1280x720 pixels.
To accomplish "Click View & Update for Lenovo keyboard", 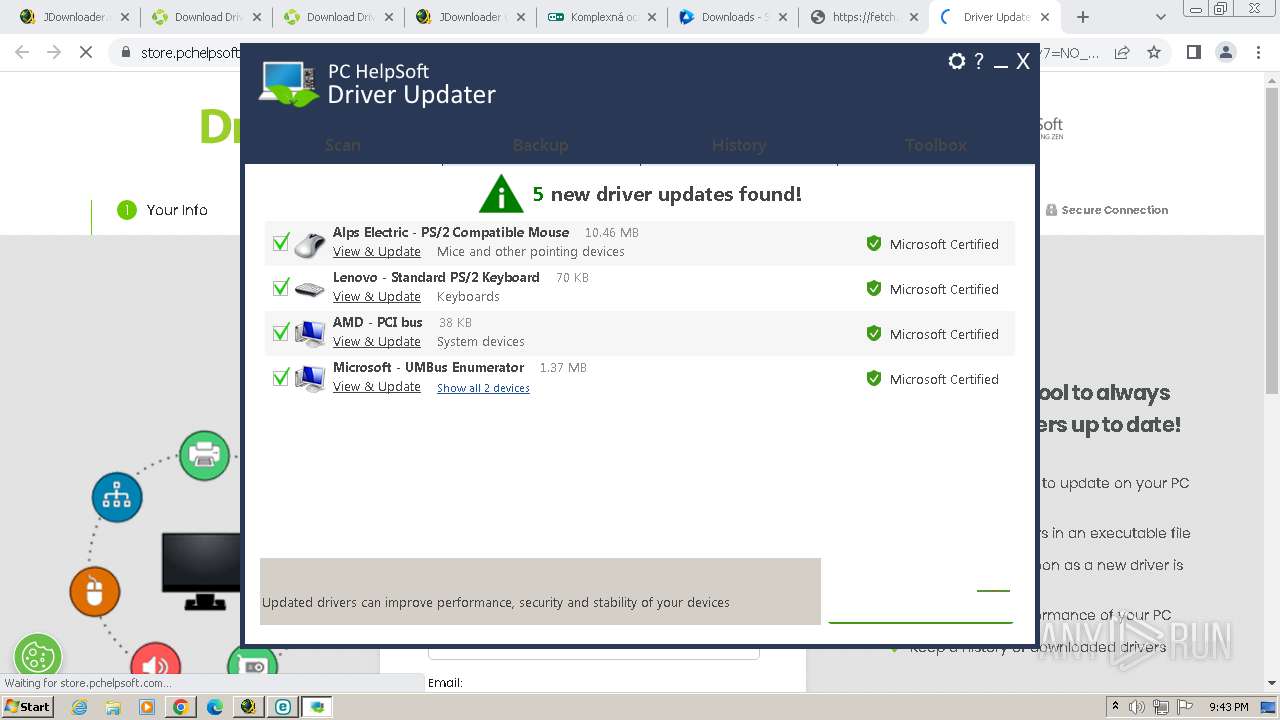I will (377, 297).
